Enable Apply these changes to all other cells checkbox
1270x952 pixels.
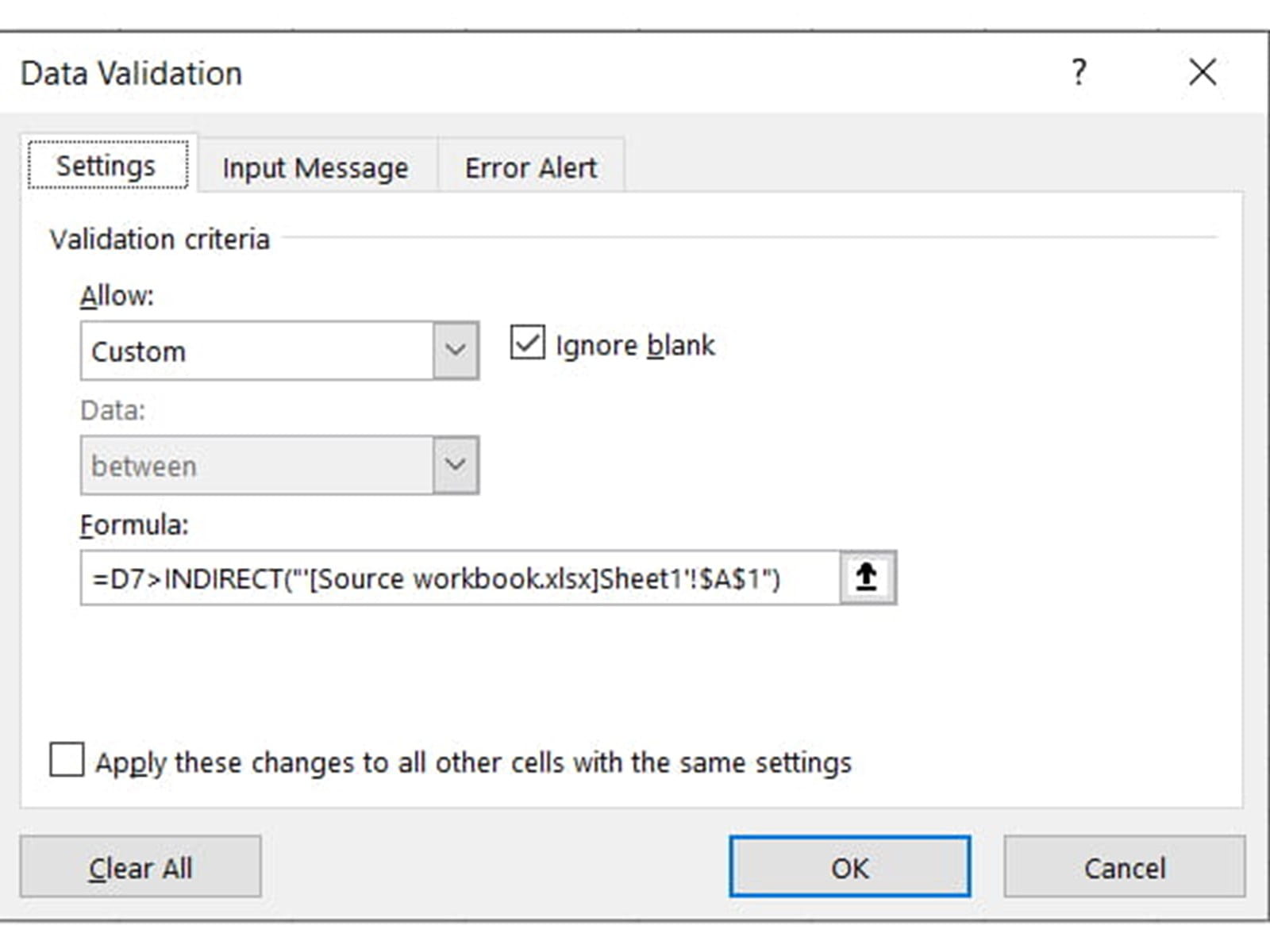pyautogui.click(x=67, y=759)
